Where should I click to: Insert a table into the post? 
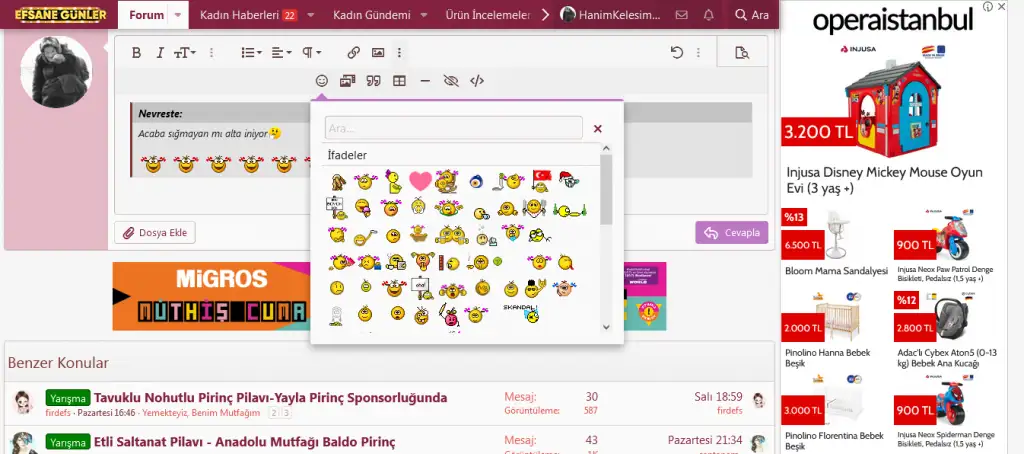(x=400, y=81)
